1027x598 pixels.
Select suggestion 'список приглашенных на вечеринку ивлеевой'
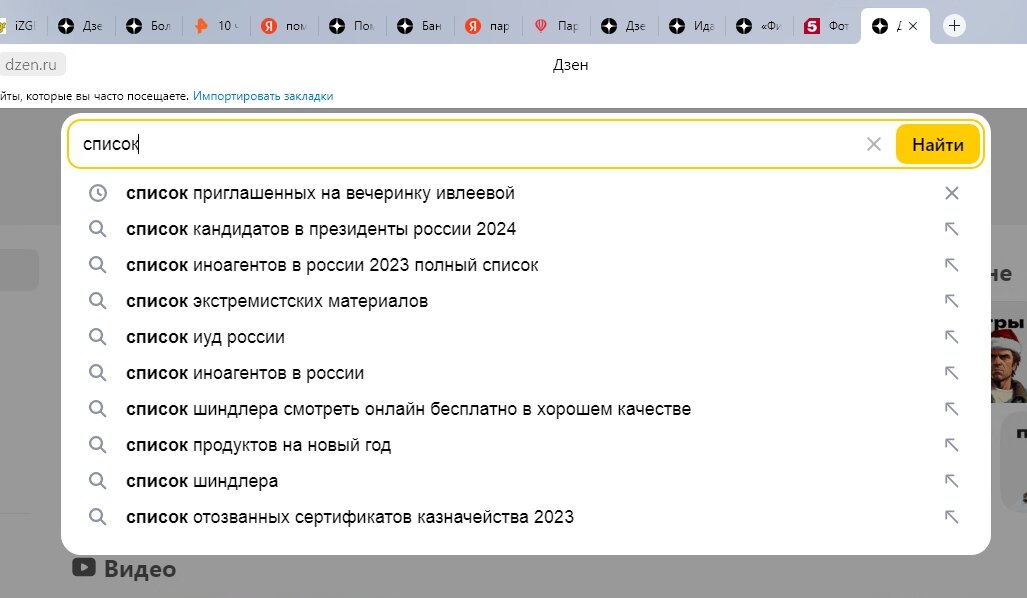(320, 193)
